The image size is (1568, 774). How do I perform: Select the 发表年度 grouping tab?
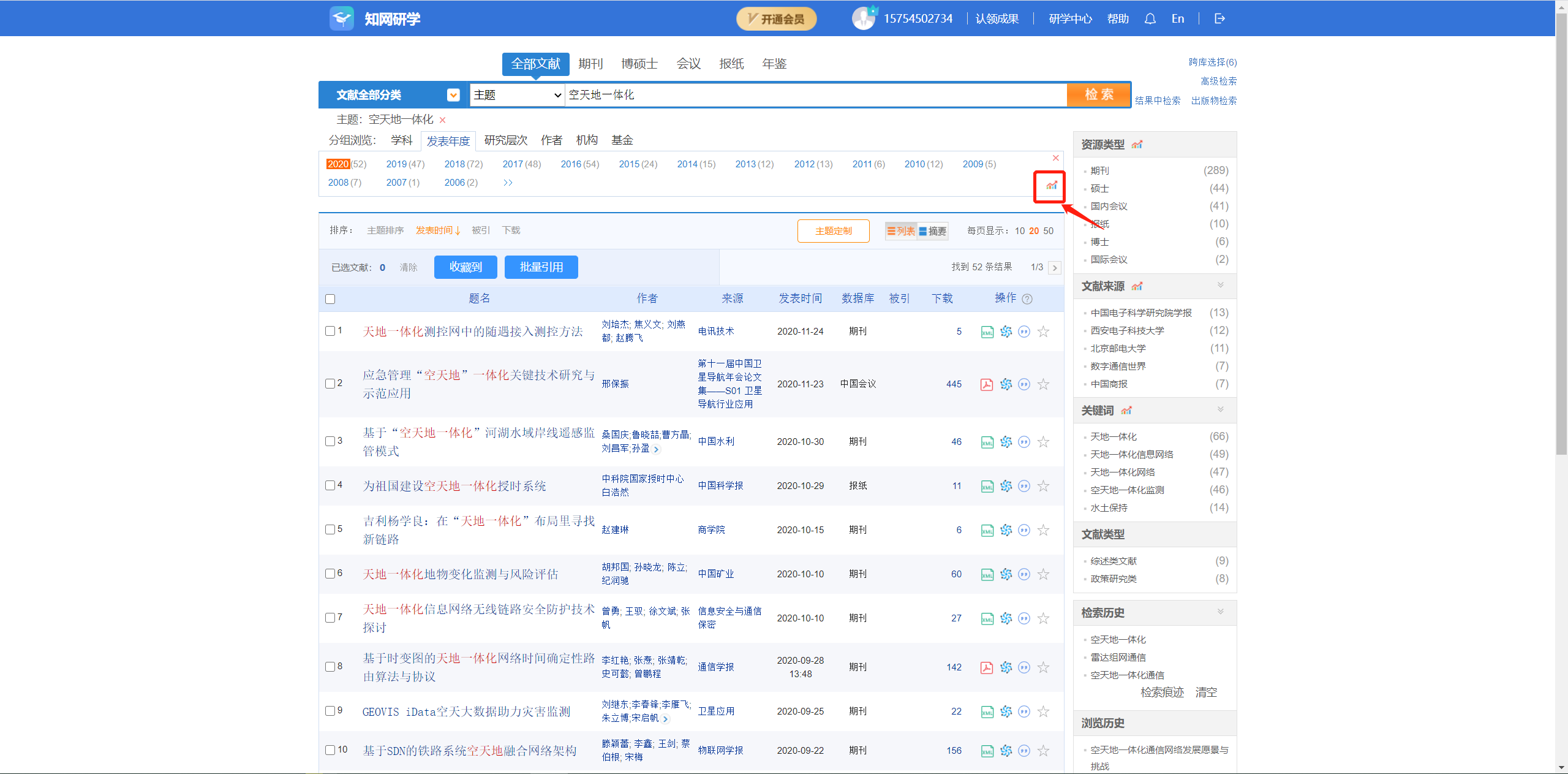tap(448, 140)
